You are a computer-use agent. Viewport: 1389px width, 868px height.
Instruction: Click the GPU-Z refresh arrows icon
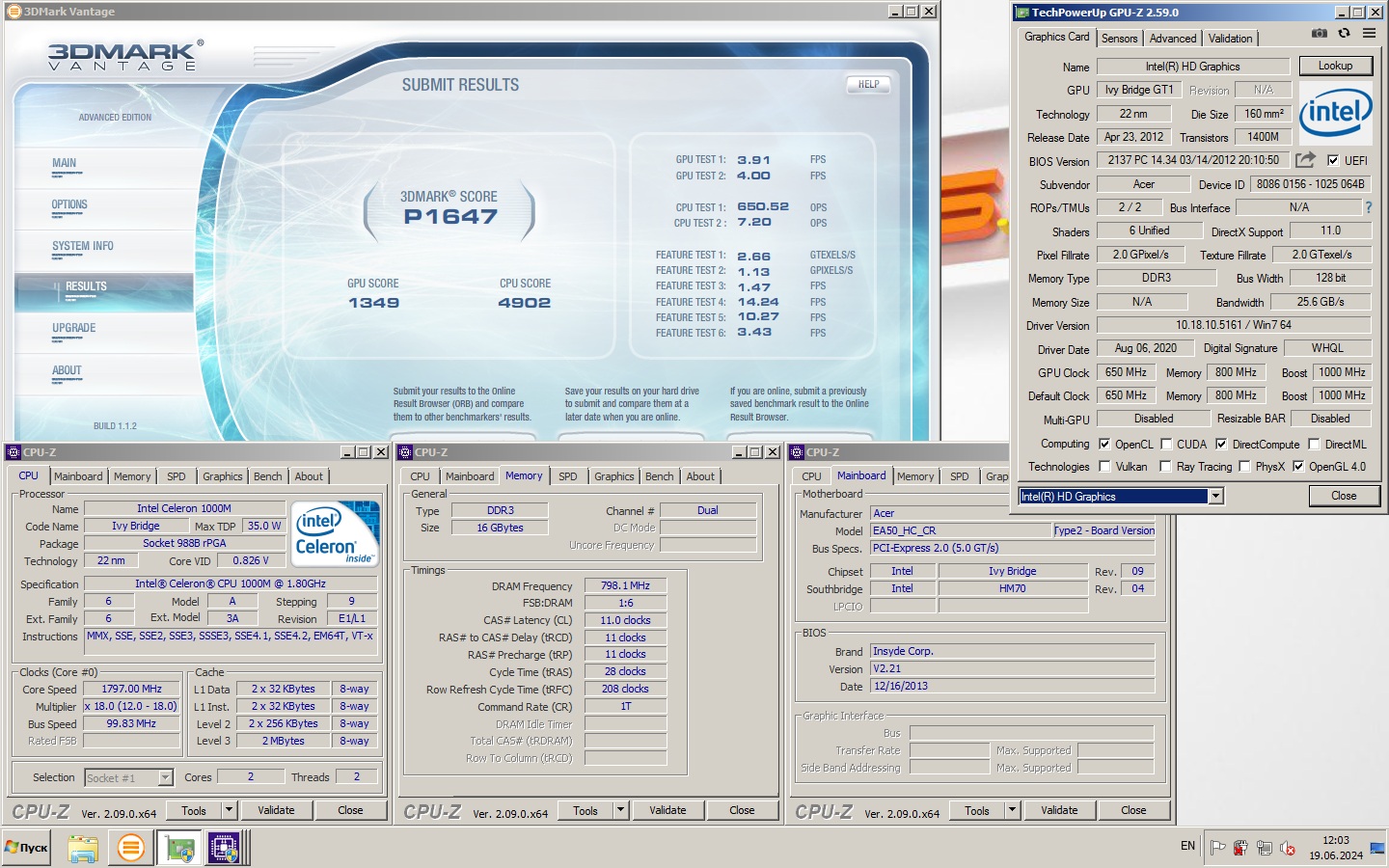tap(1344, 34)
